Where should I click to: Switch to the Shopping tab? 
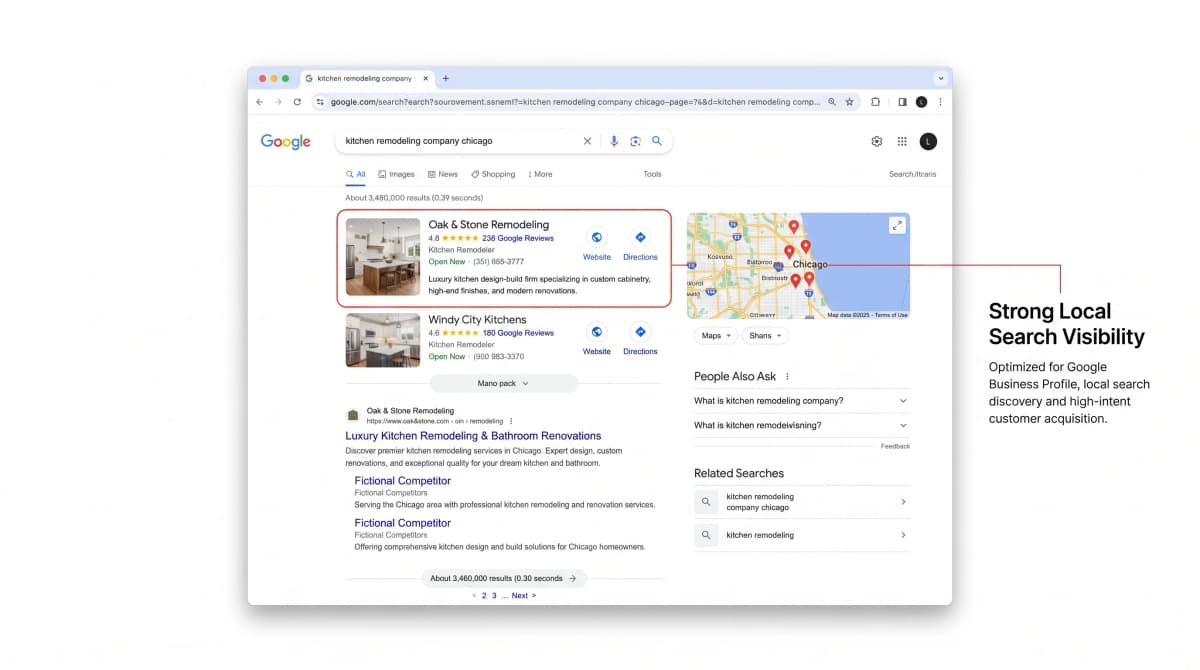coord(493,174)
